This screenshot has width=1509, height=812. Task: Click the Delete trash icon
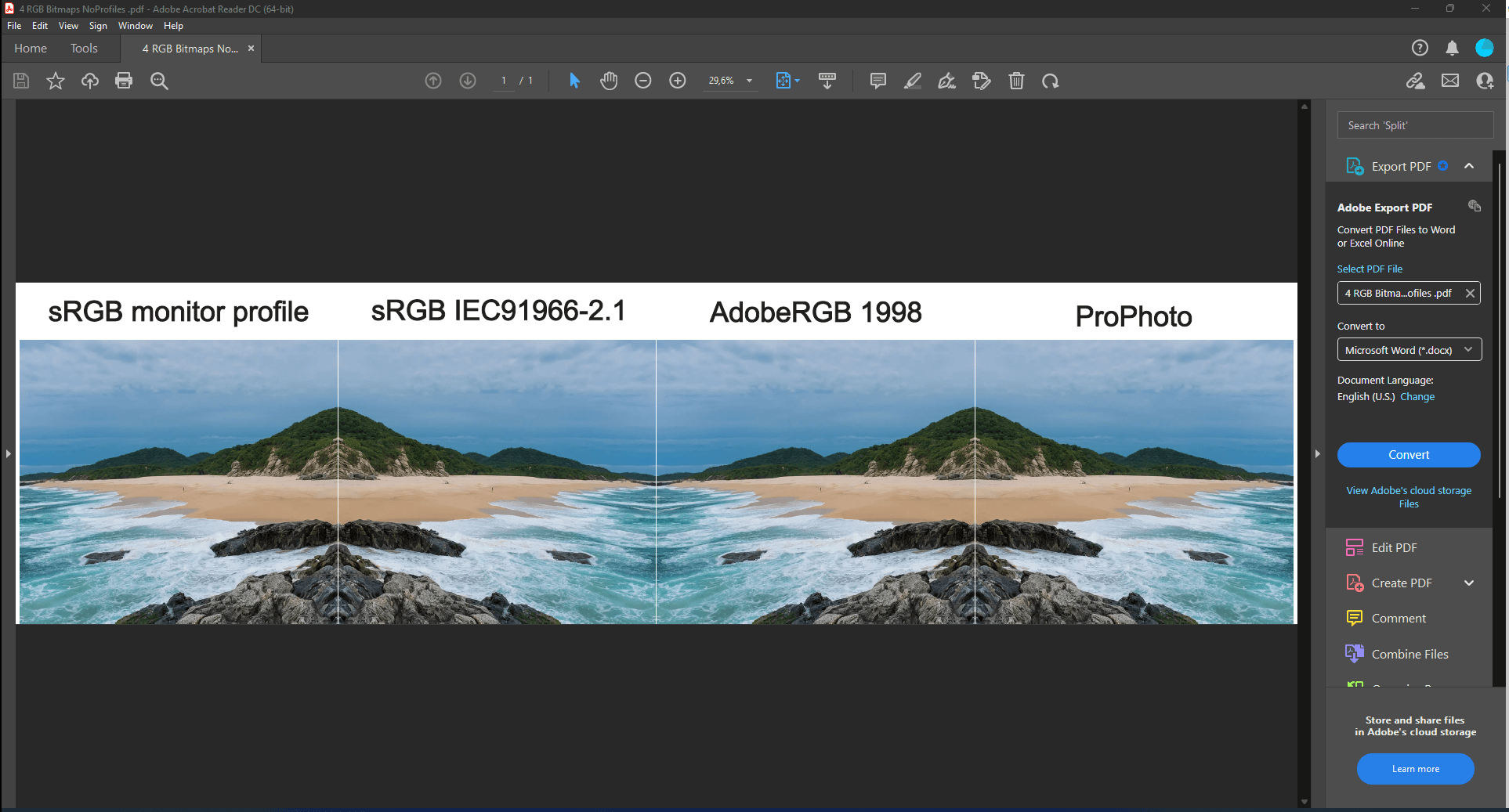click(x=1016, y=81)
